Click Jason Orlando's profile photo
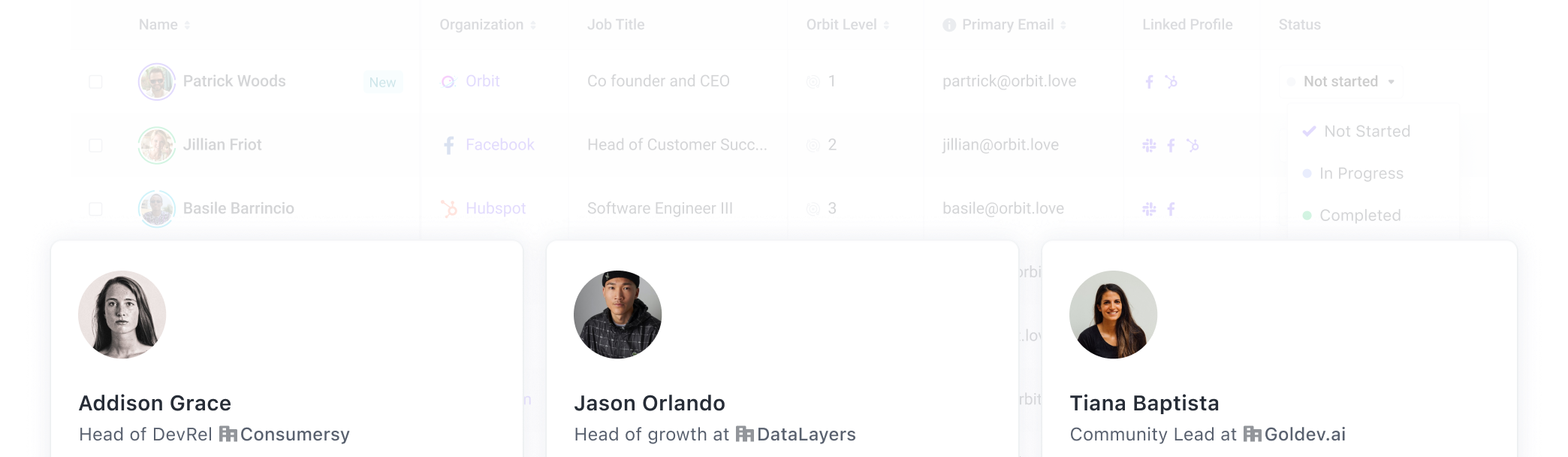Image resolution: width=1568 pixels, height=457 pixels. tap(617, 315)
